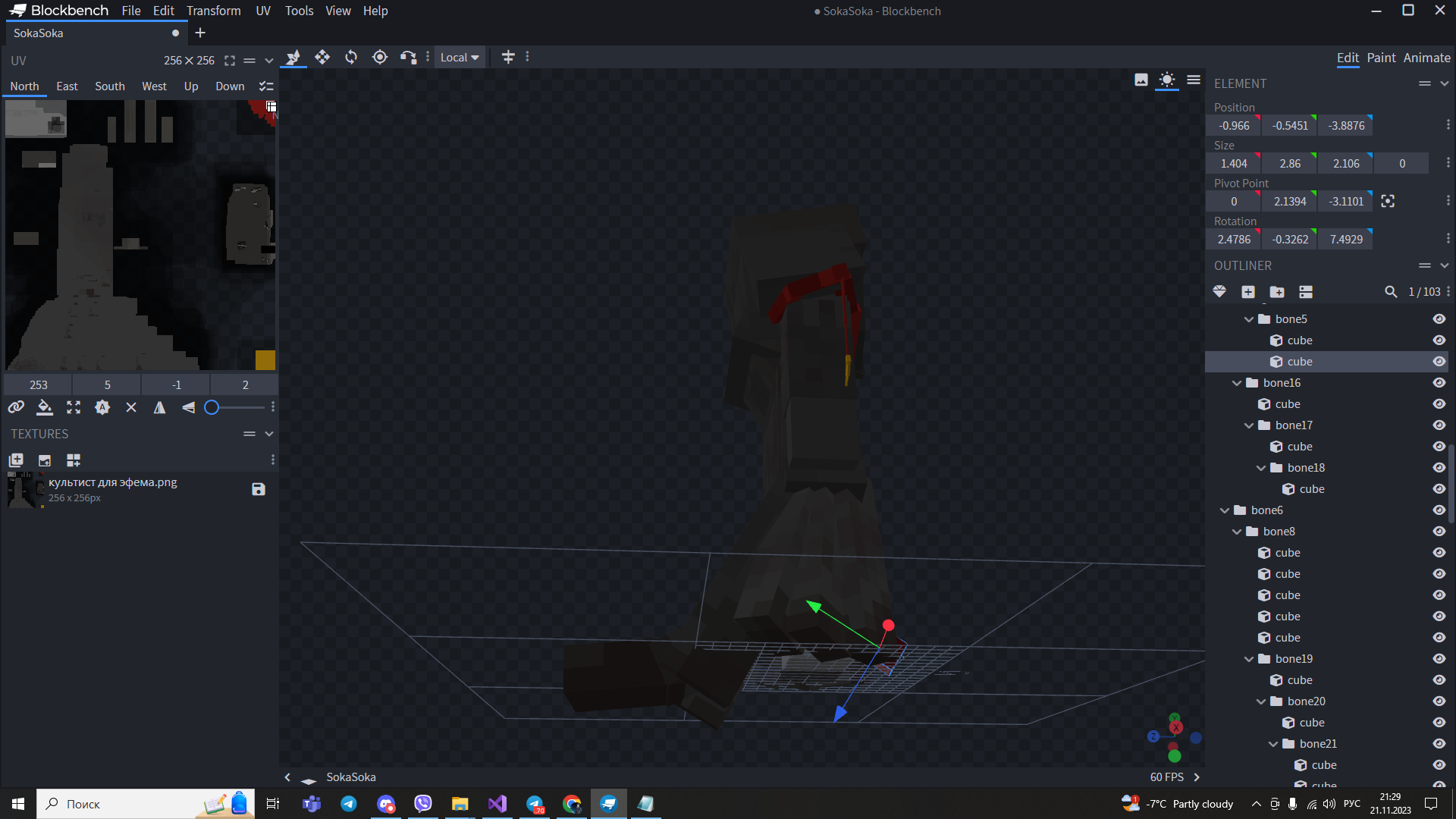Screen dimensions: 1456x819
Task: Collapse the bone16 group
Action: pyautogui.click(x=1237, y=383)
